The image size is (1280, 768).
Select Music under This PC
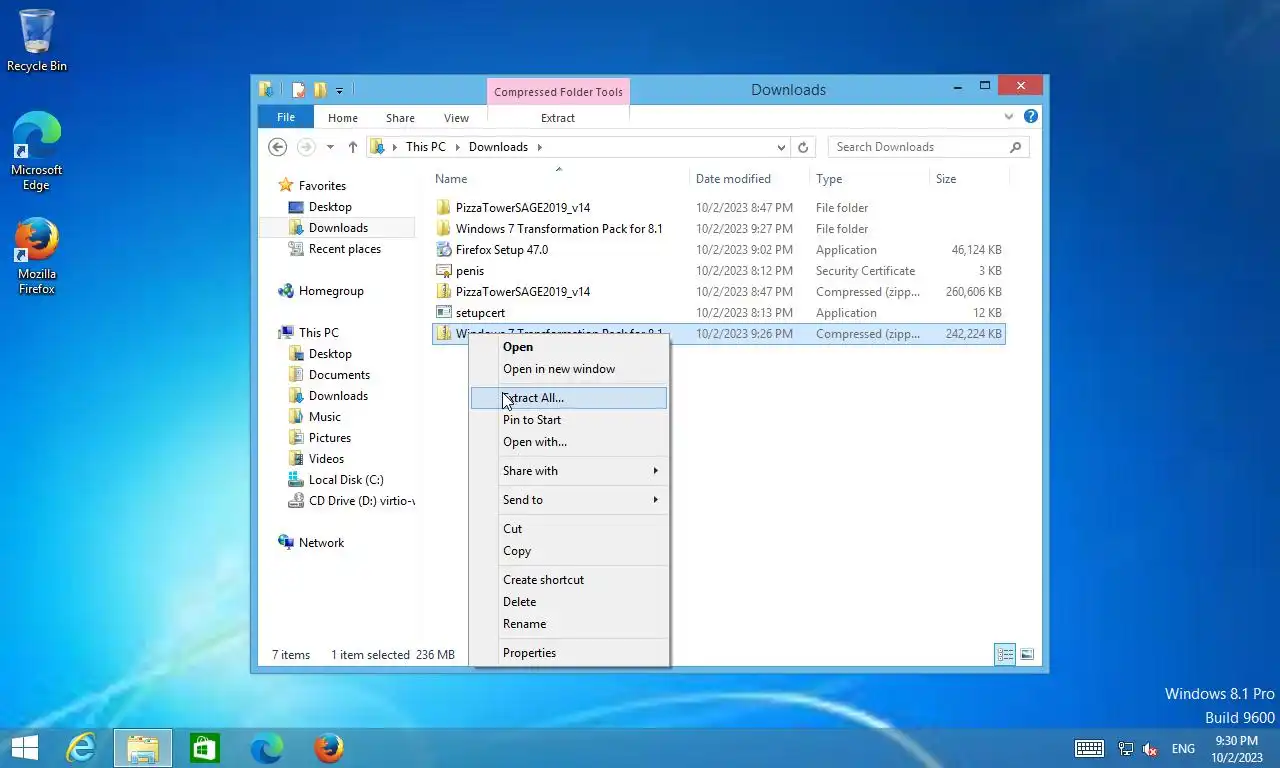click(x=324, y=417)
